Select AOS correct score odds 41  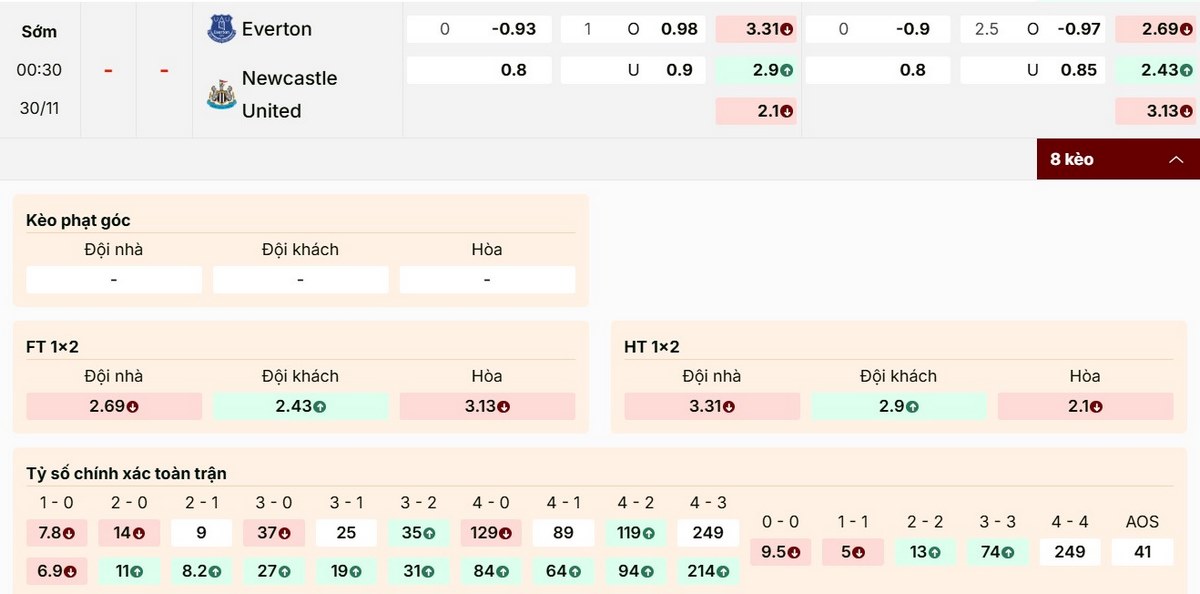point(1142,551)
